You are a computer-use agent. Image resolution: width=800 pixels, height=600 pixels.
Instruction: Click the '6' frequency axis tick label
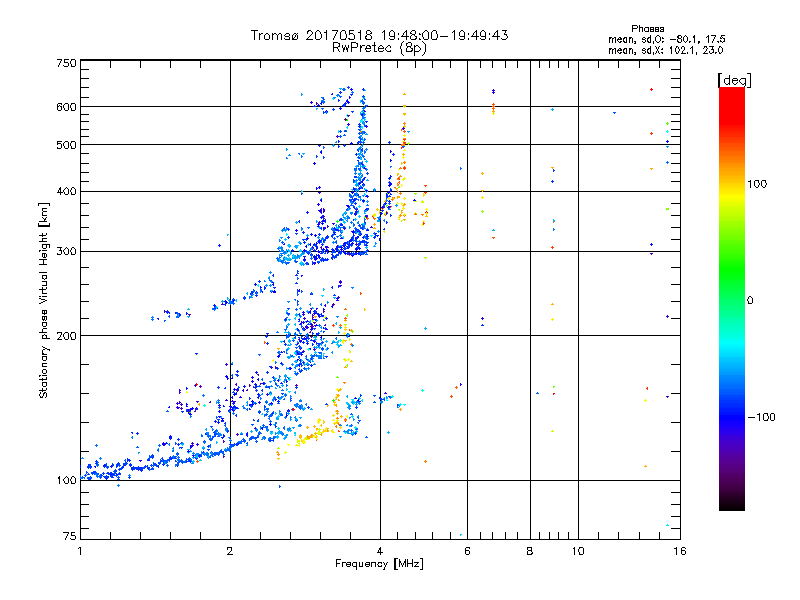(467, 551)
